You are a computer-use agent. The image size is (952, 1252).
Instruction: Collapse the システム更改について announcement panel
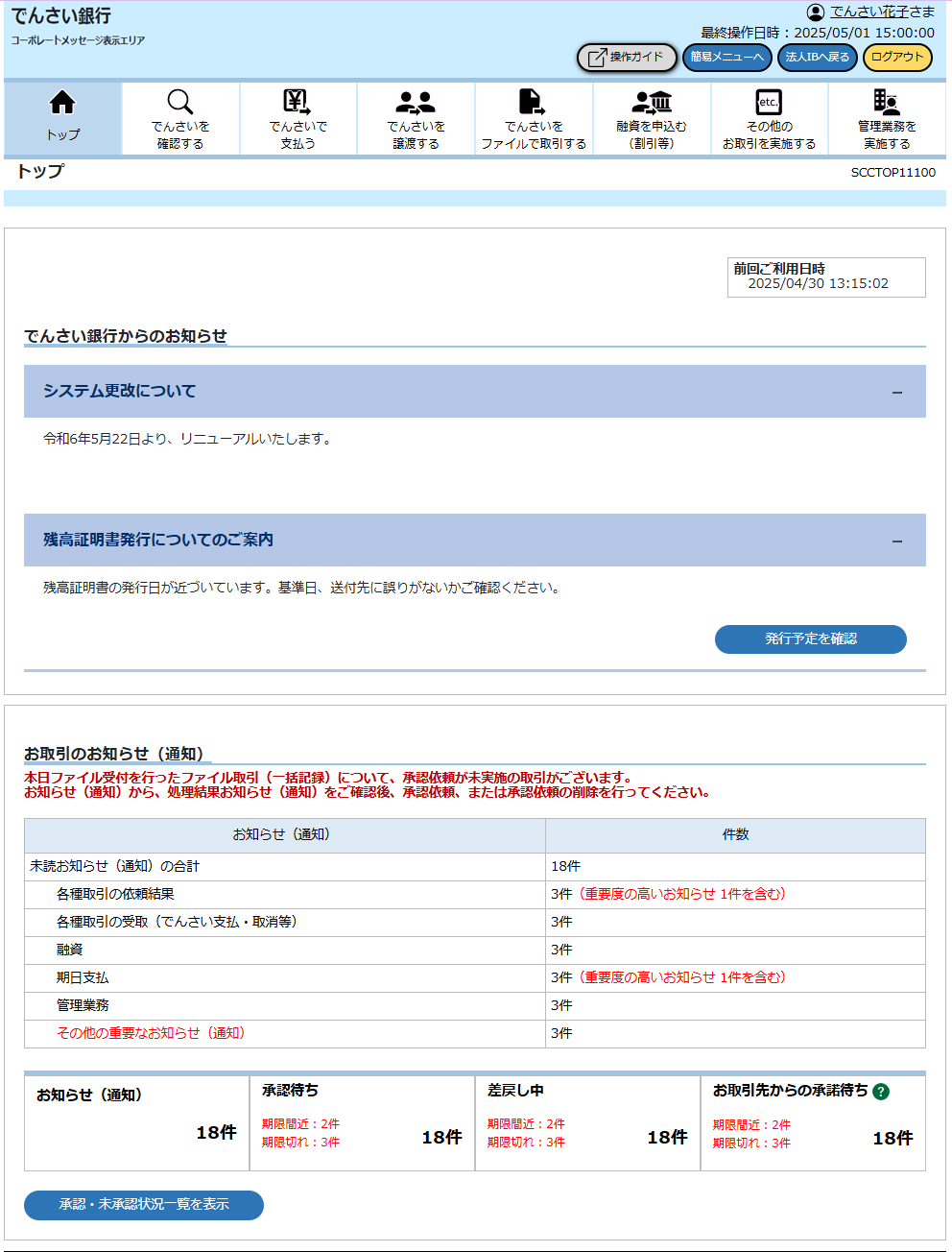click(899, 391)
